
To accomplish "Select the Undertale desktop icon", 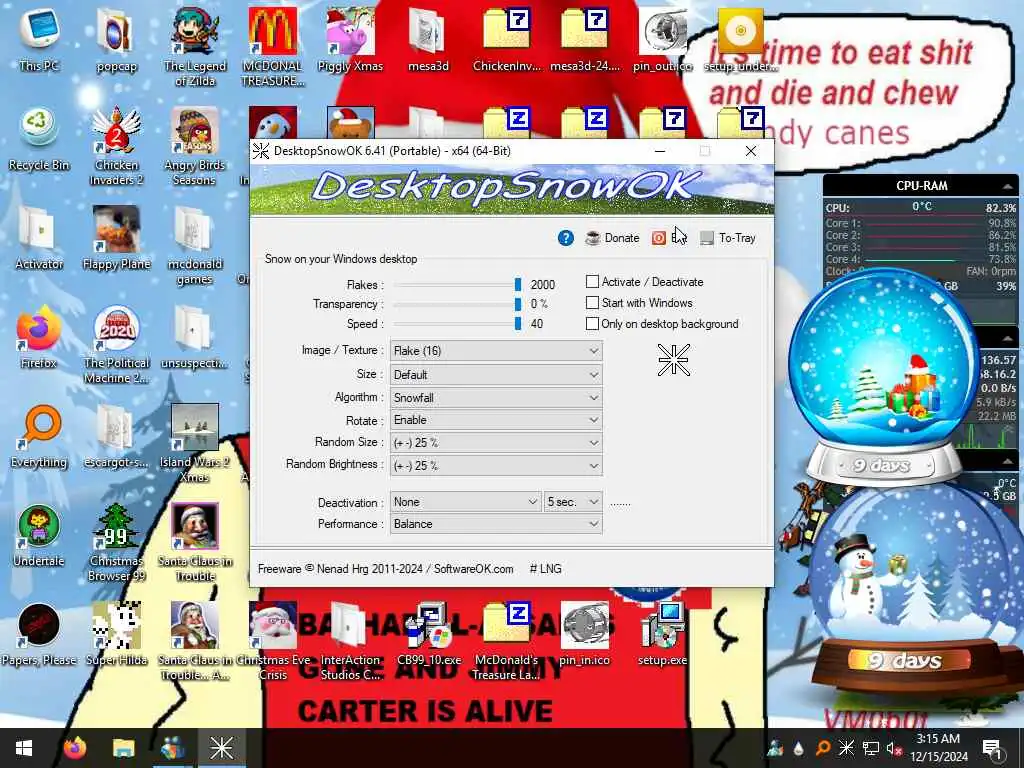I will coord(39,536).
